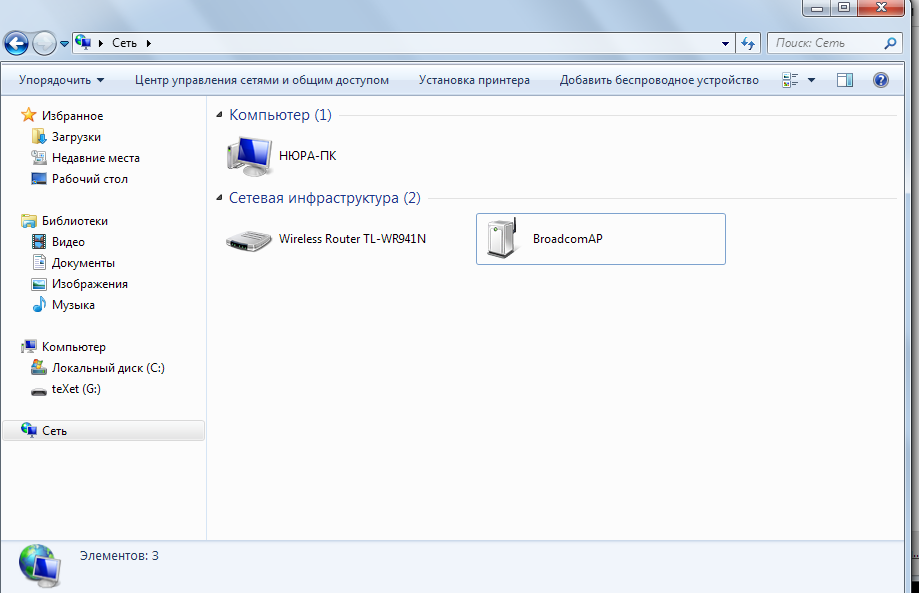The image size is (919, 593).
Task: Go to Рабочий стол in the sidebar
Action: tap(79, 179)
